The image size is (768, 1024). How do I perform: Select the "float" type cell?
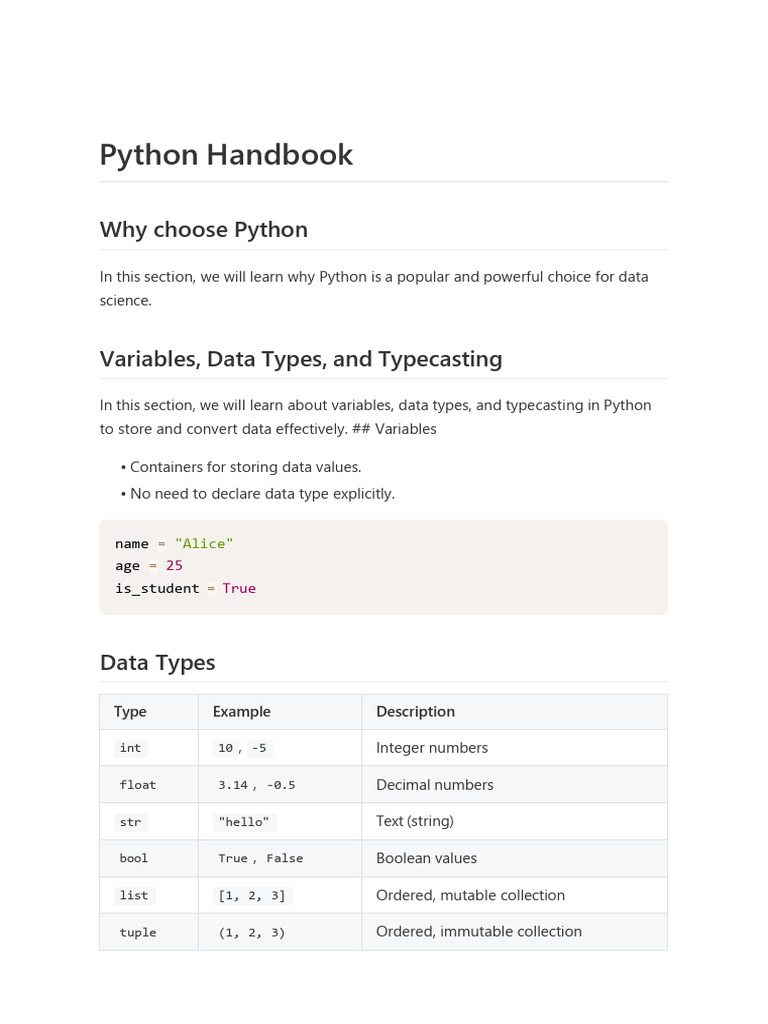point(149,784)
